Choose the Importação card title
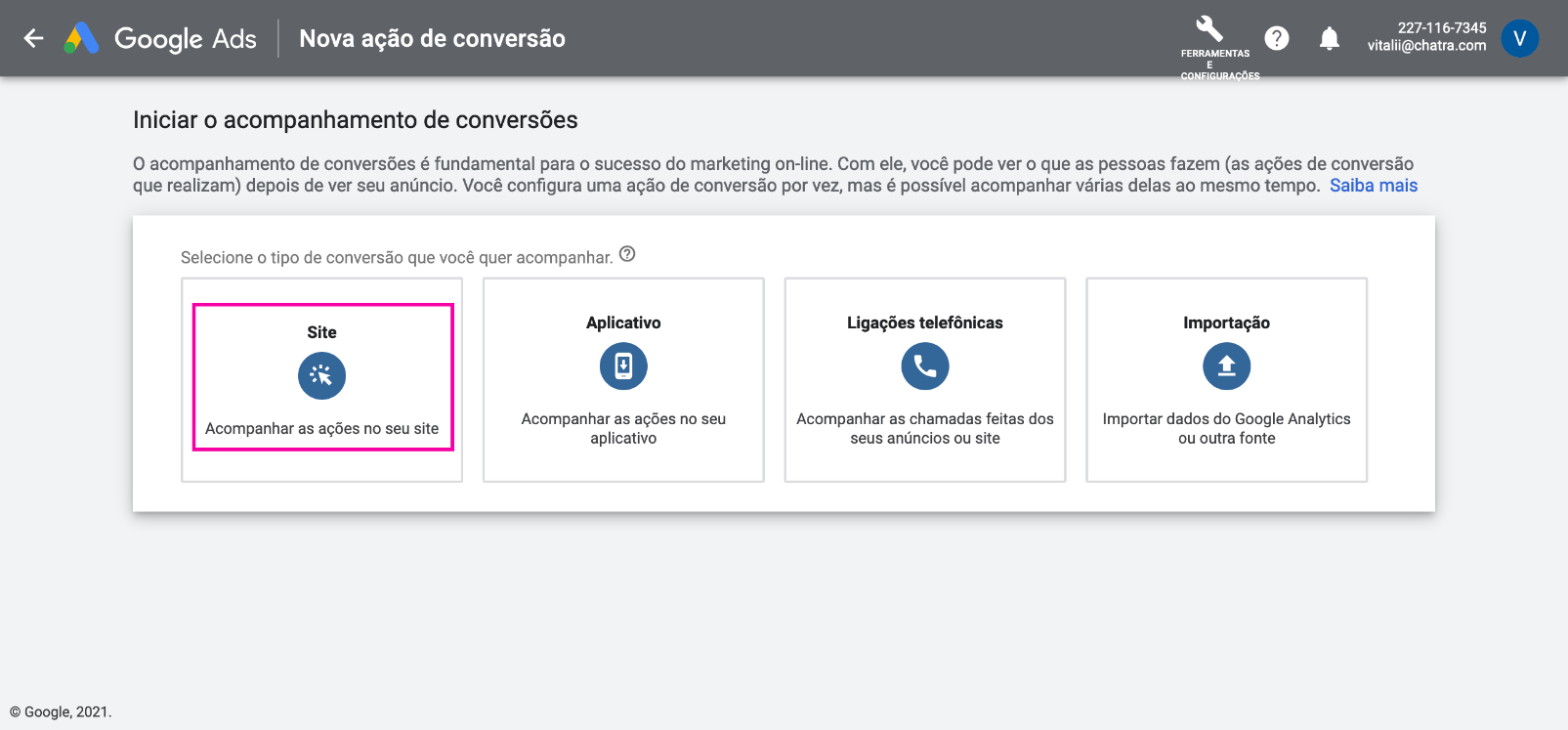Image resolution: width=1568 pixels, height=730 pixels. pos(1227,322)
